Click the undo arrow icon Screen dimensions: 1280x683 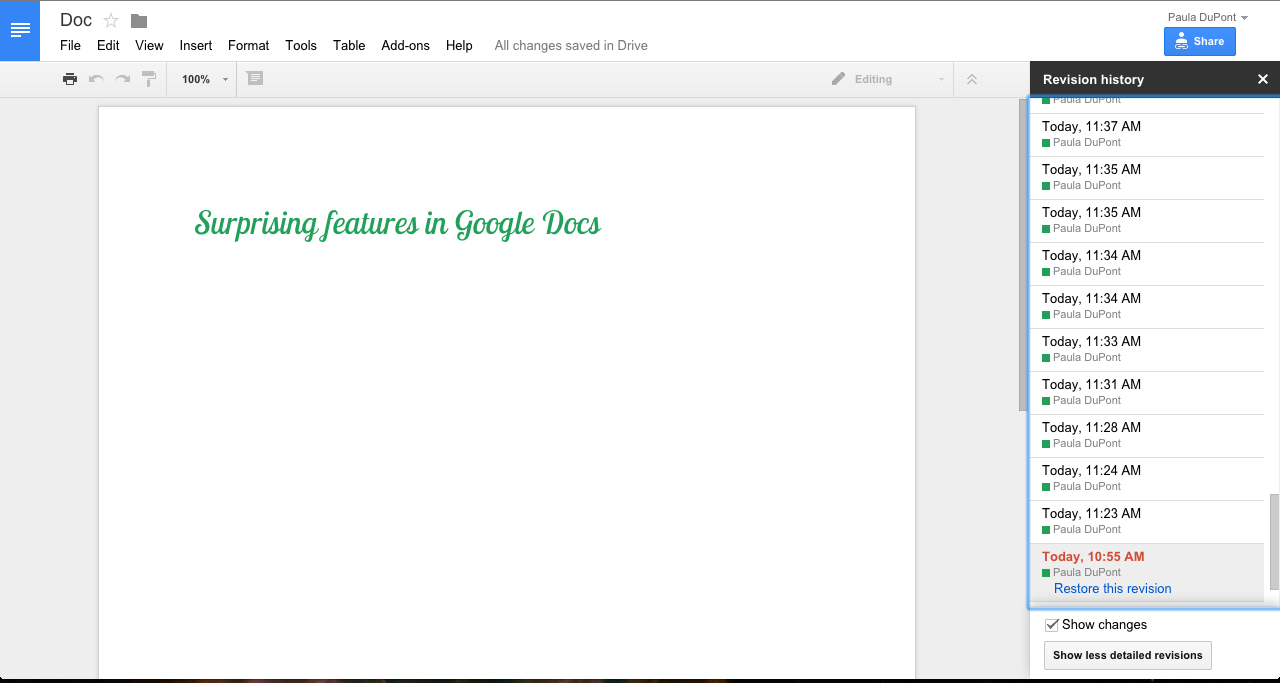96,79
